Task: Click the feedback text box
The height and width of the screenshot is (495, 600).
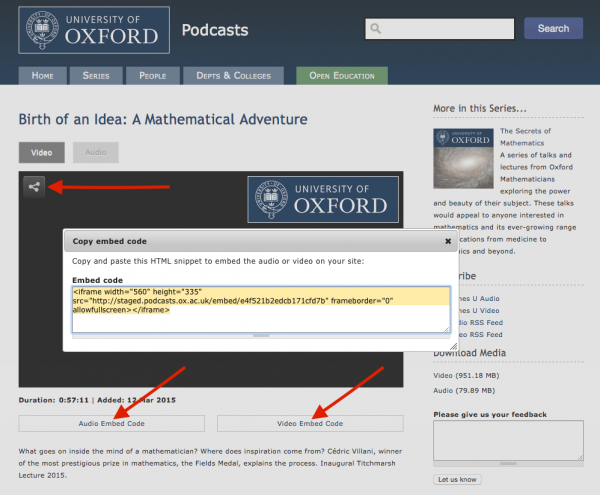Action: point(508,440)
